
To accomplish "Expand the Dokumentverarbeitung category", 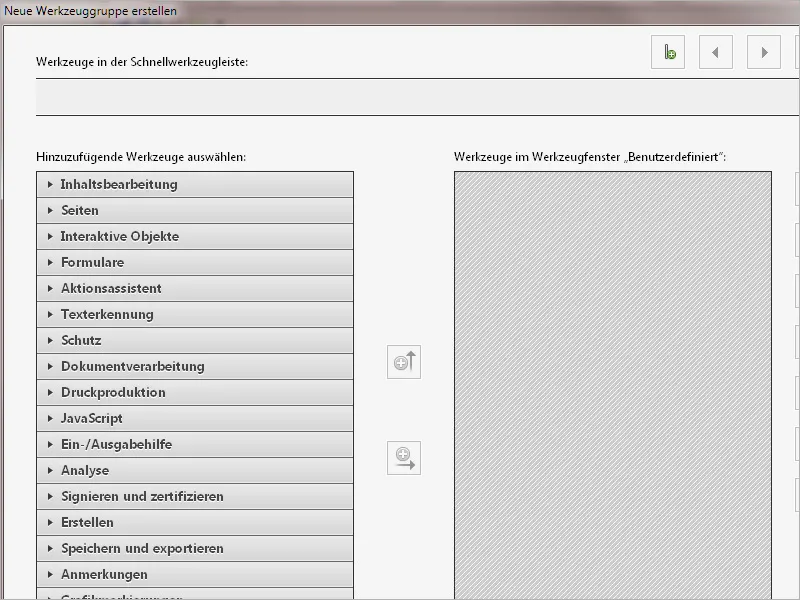I will [195, 367].
